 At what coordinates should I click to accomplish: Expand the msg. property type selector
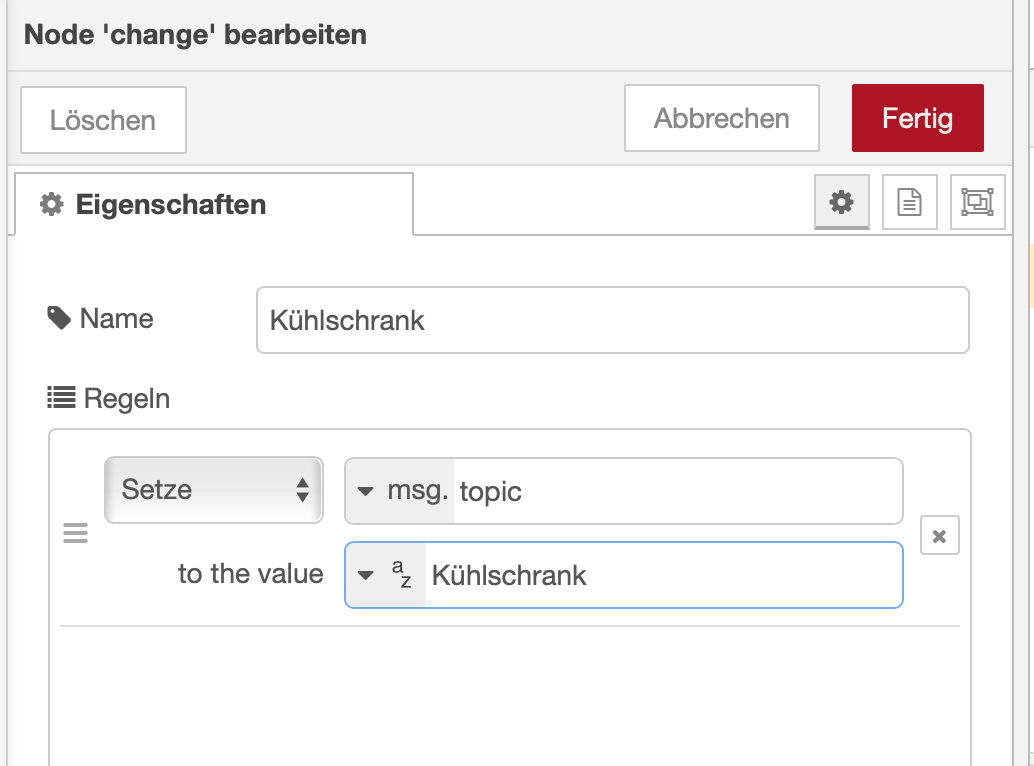click(400, 491)
